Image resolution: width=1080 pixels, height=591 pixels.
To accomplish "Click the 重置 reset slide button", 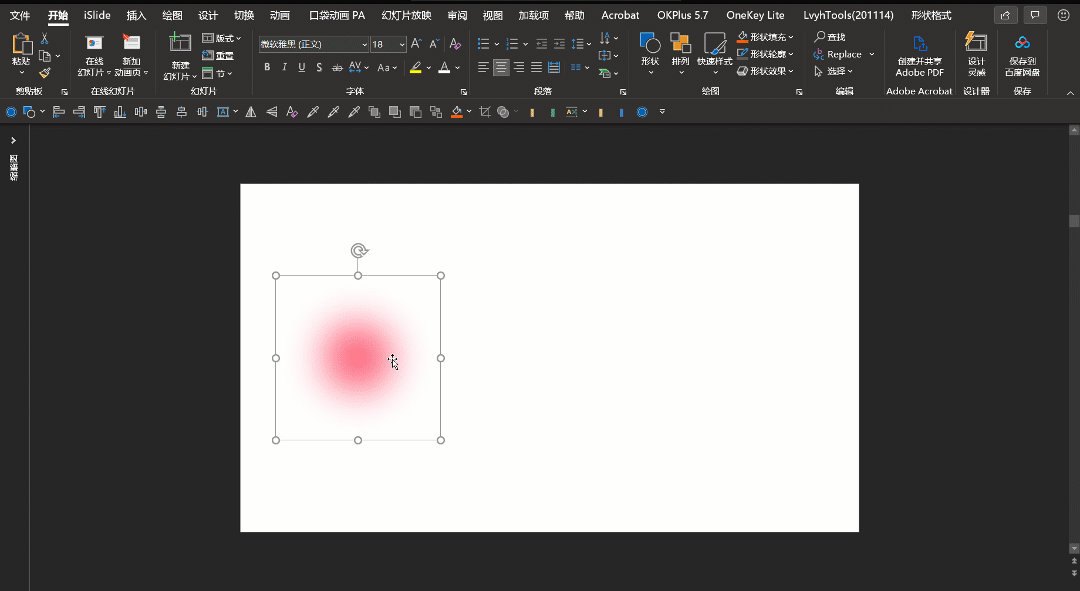I will click(218, 55).
